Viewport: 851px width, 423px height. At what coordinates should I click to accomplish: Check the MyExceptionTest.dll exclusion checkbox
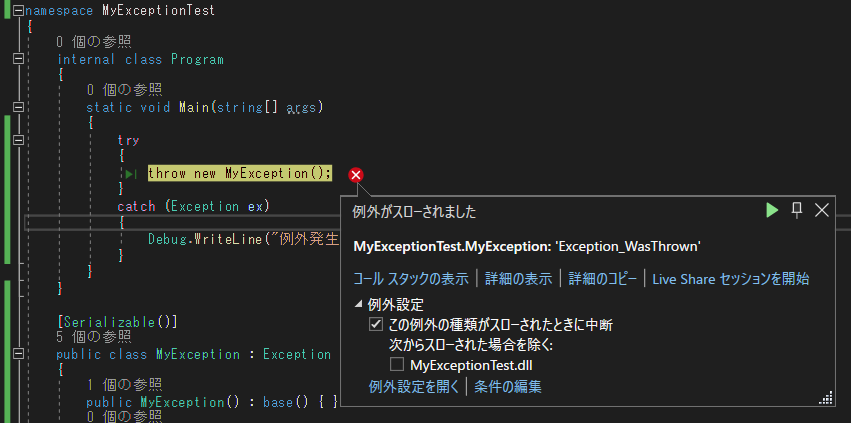tap(397, 364)
